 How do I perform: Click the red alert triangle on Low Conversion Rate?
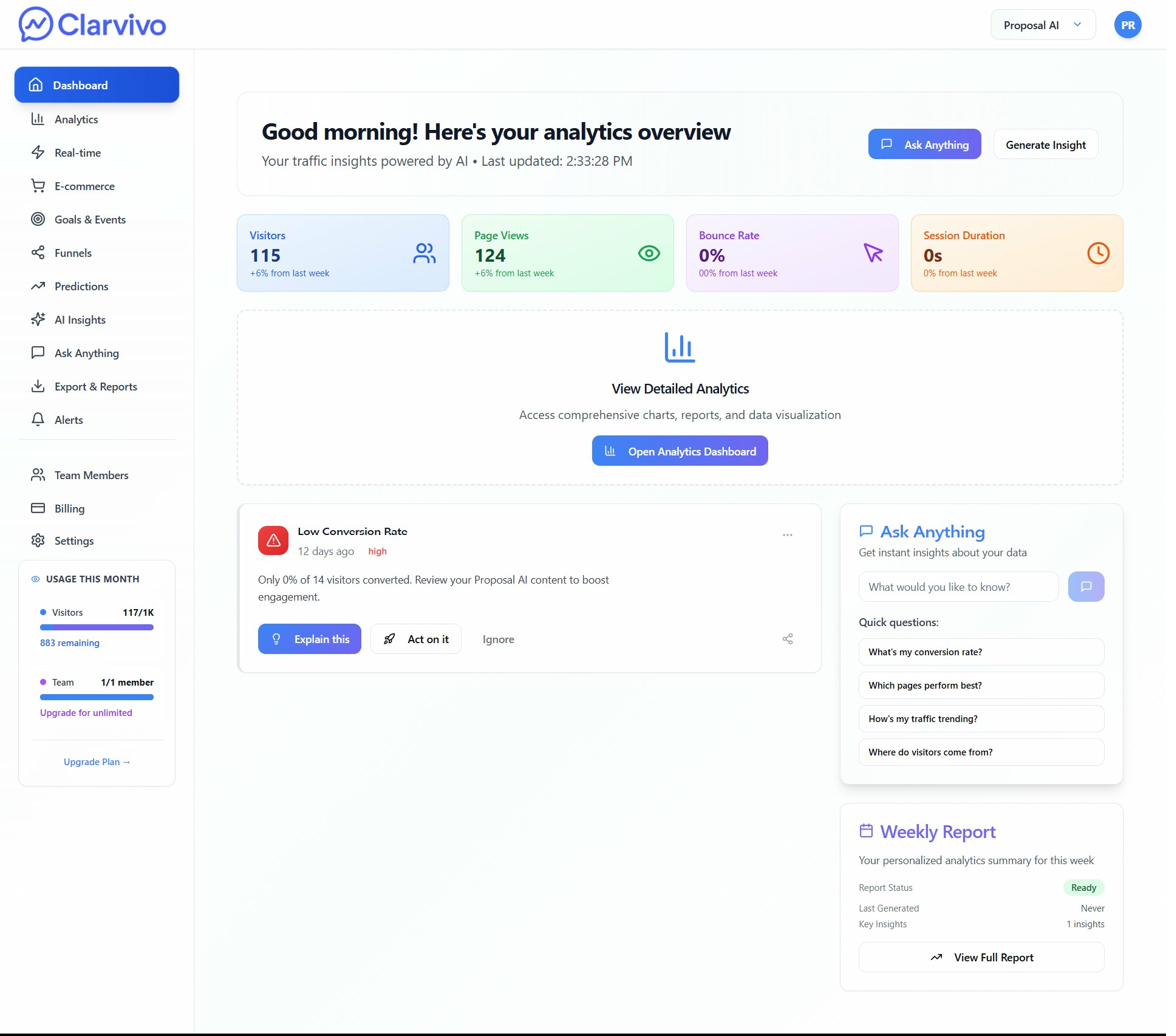[273, 540]
